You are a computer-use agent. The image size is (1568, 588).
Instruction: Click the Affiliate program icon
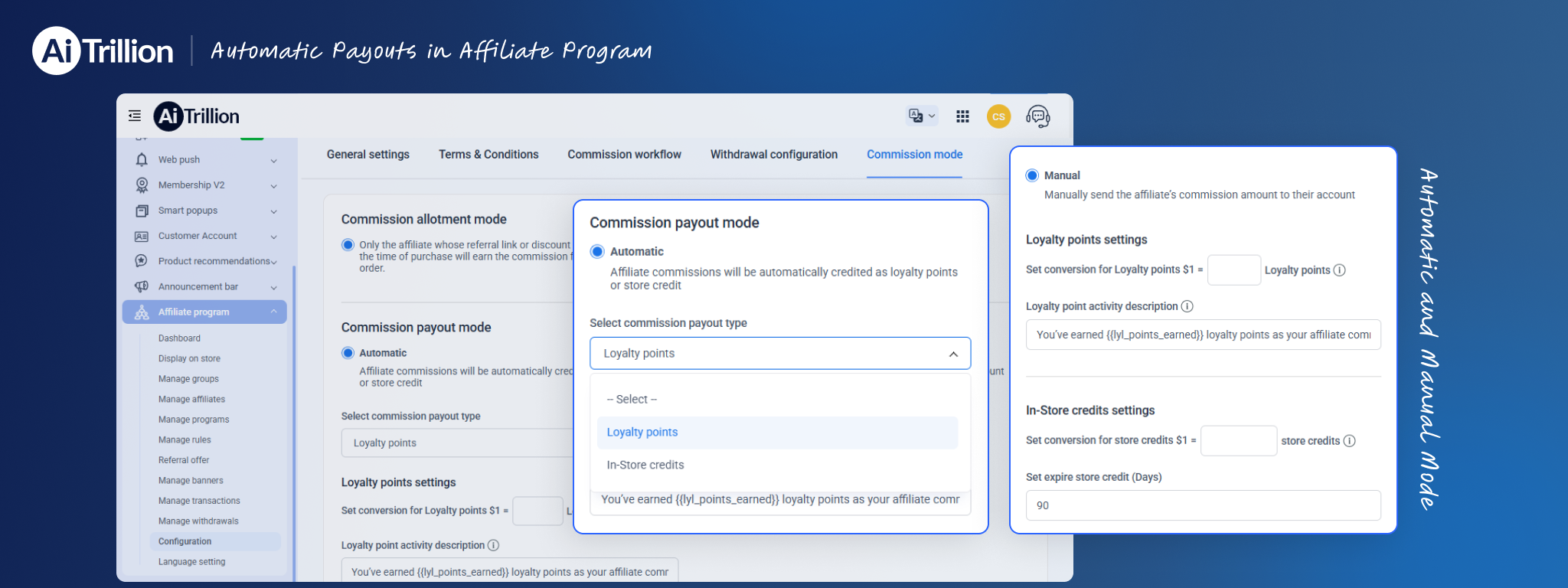(x=142, y=312)
